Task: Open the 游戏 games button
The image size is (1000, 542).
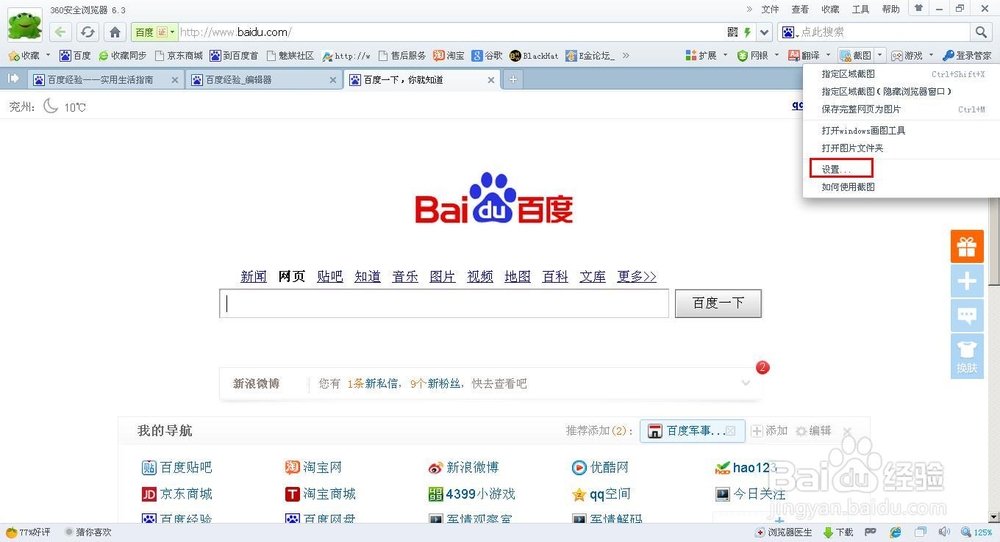Action: [908, 55]
